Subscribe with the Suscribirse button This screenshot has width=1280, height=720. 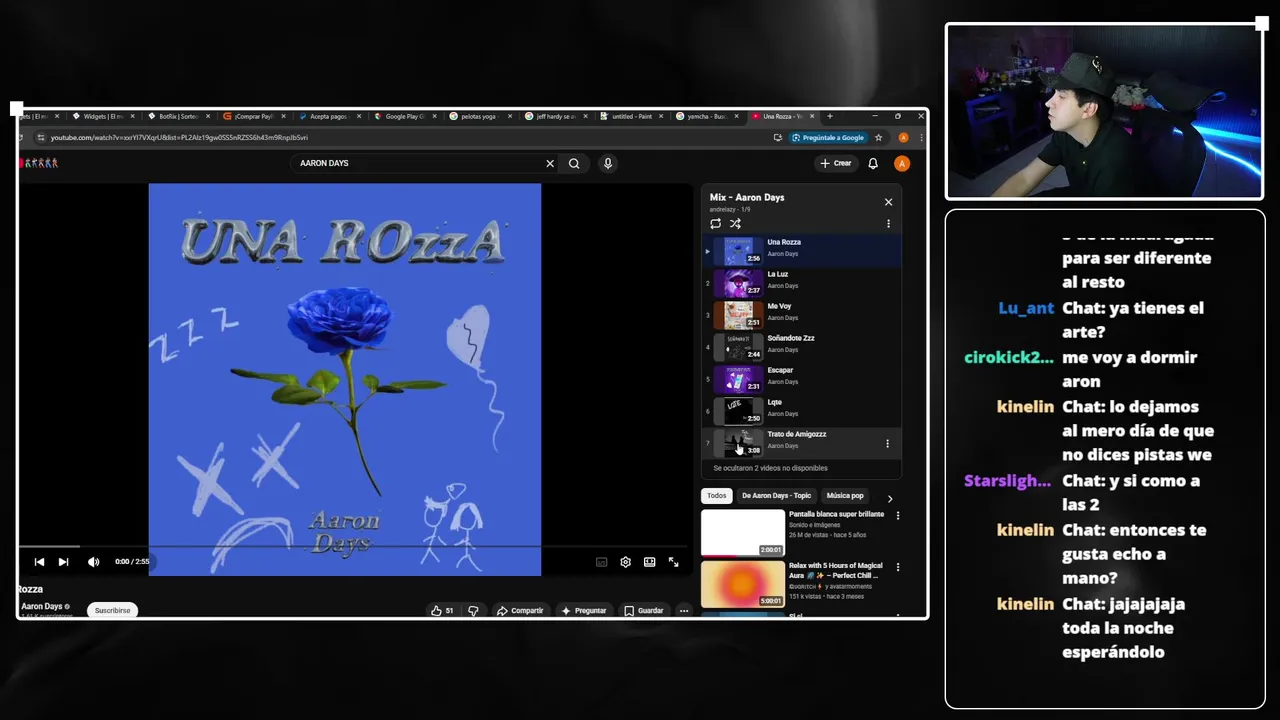[x=112, y=610]
